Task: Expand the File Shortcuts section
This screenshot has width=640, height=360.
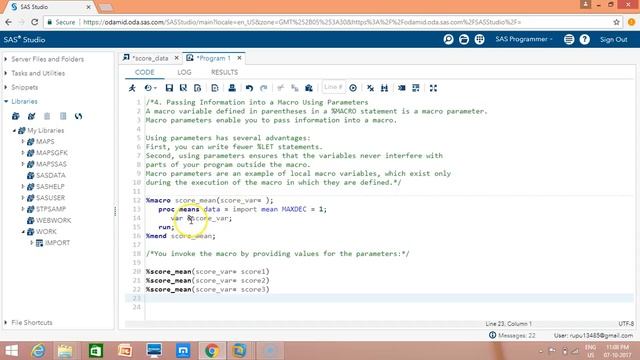Action: pyautogui.click(x=6, y=322)
